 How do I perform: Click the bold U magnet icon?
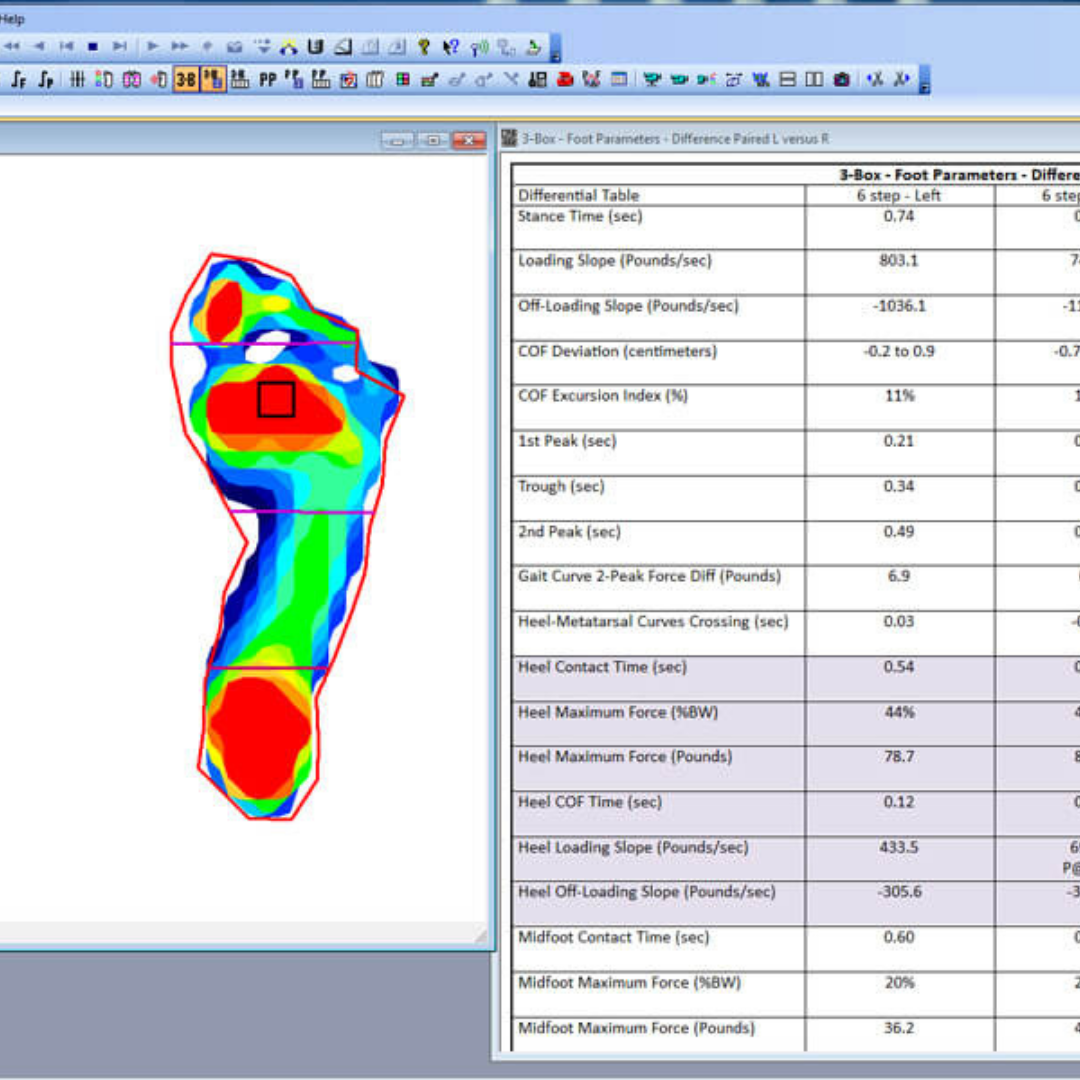pos(315,47)
